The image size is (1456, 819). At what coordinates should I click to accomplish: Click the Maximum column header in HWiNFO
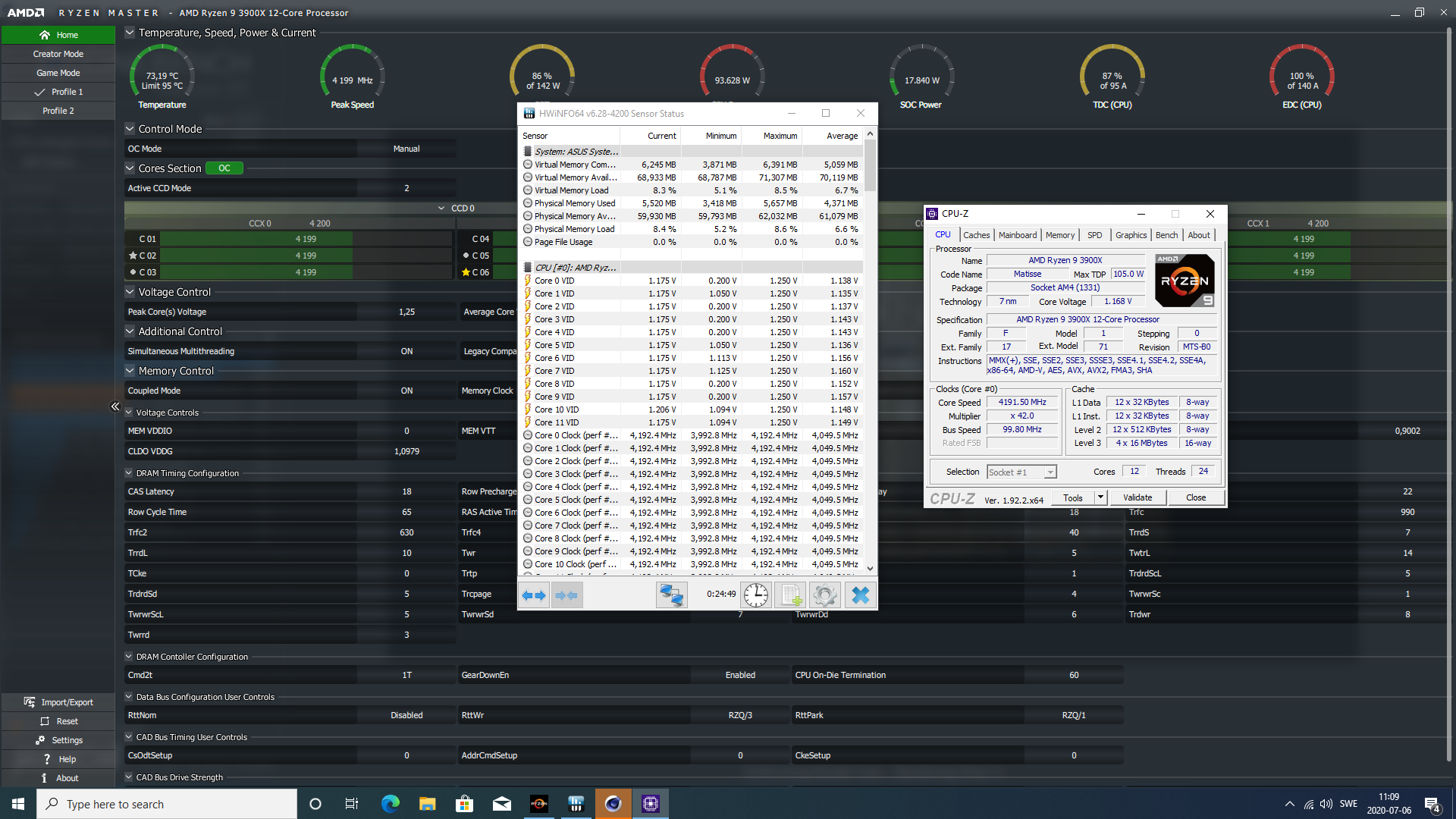tap(780, 136)
